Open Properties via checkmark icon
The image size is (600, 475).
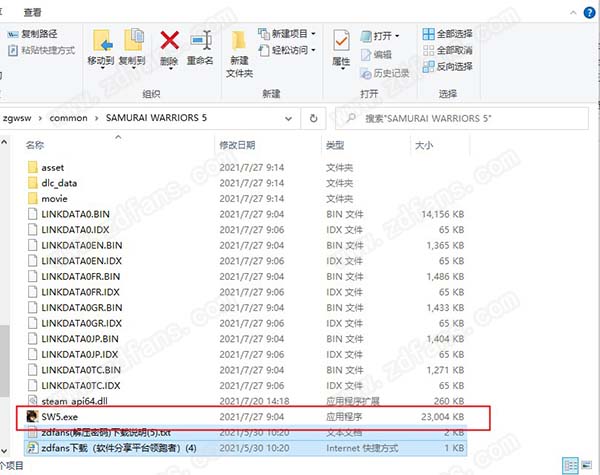point(341,41)
